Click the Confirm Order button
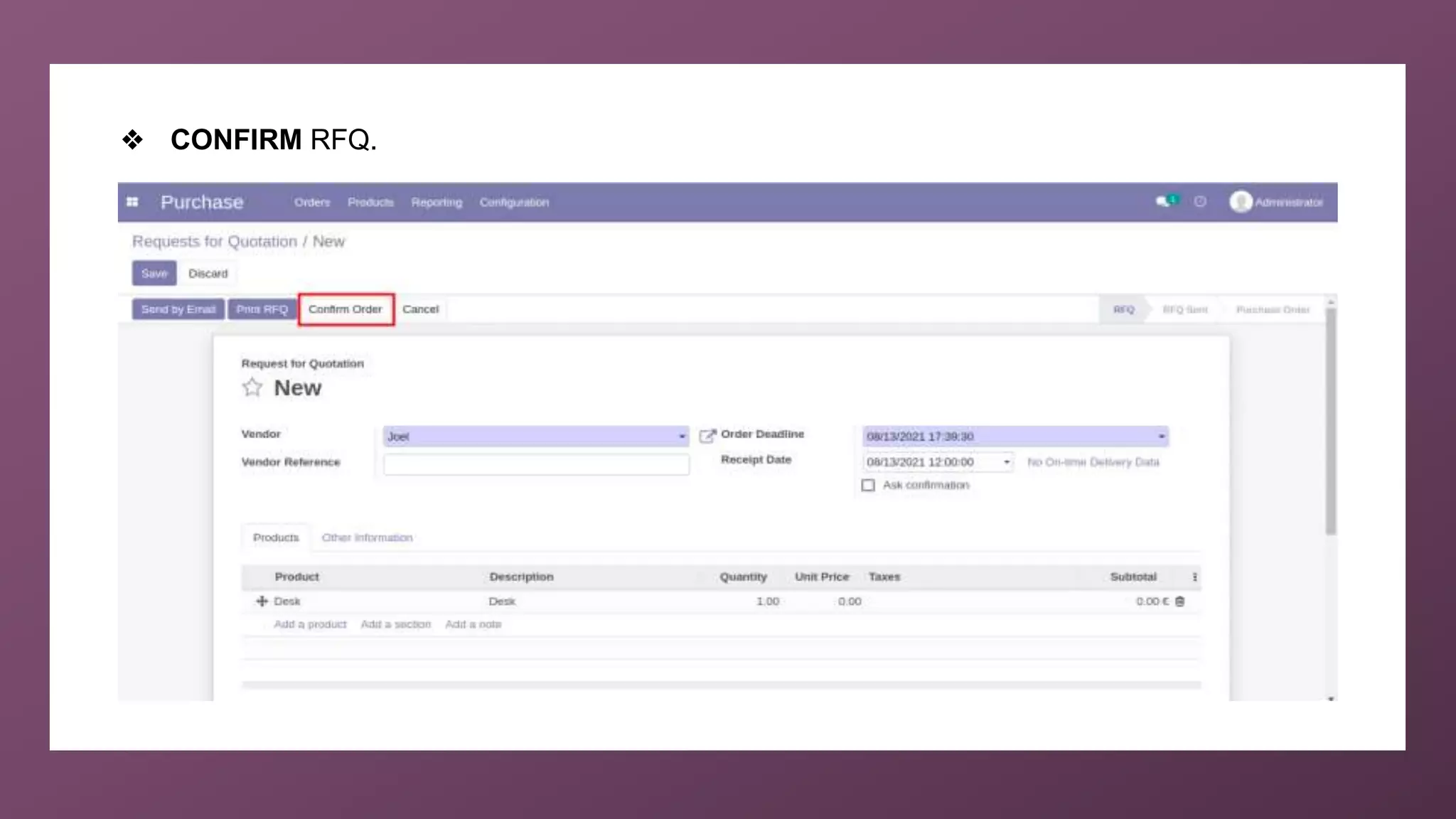This screenshot has width=1456, height=819. [x=346, y=309]
